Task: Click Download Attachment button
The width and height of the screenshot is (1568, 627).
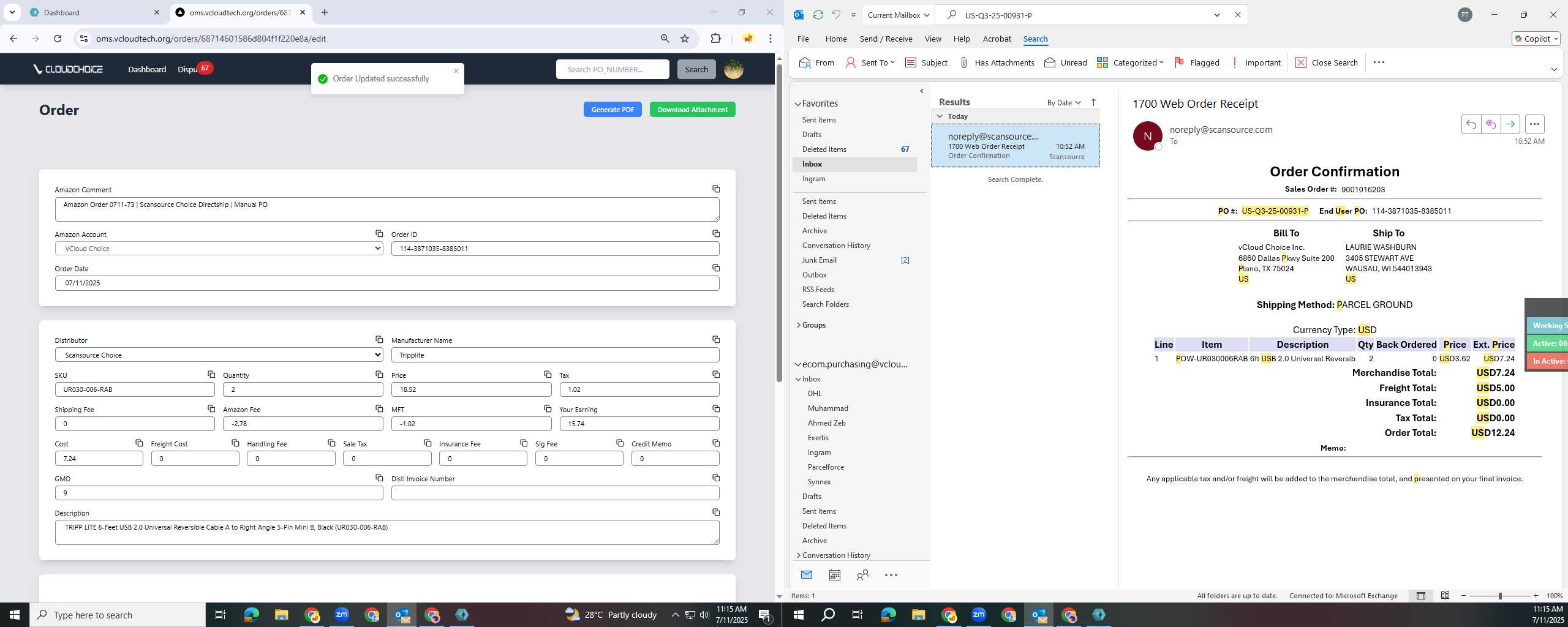Action: tap(692, 110)
